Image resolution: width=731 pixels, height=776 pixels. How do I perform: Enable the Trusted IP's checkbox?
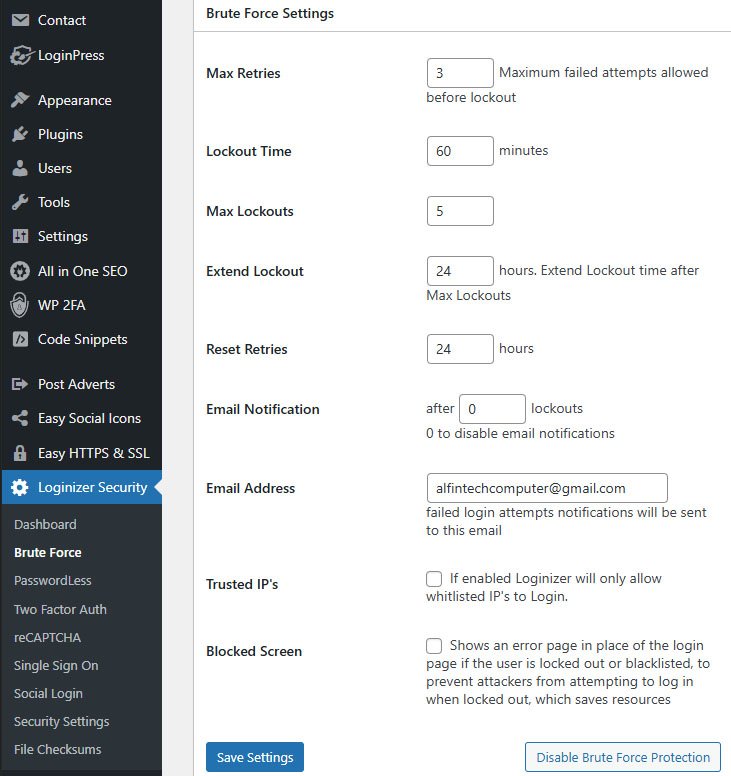click(434, 579)
